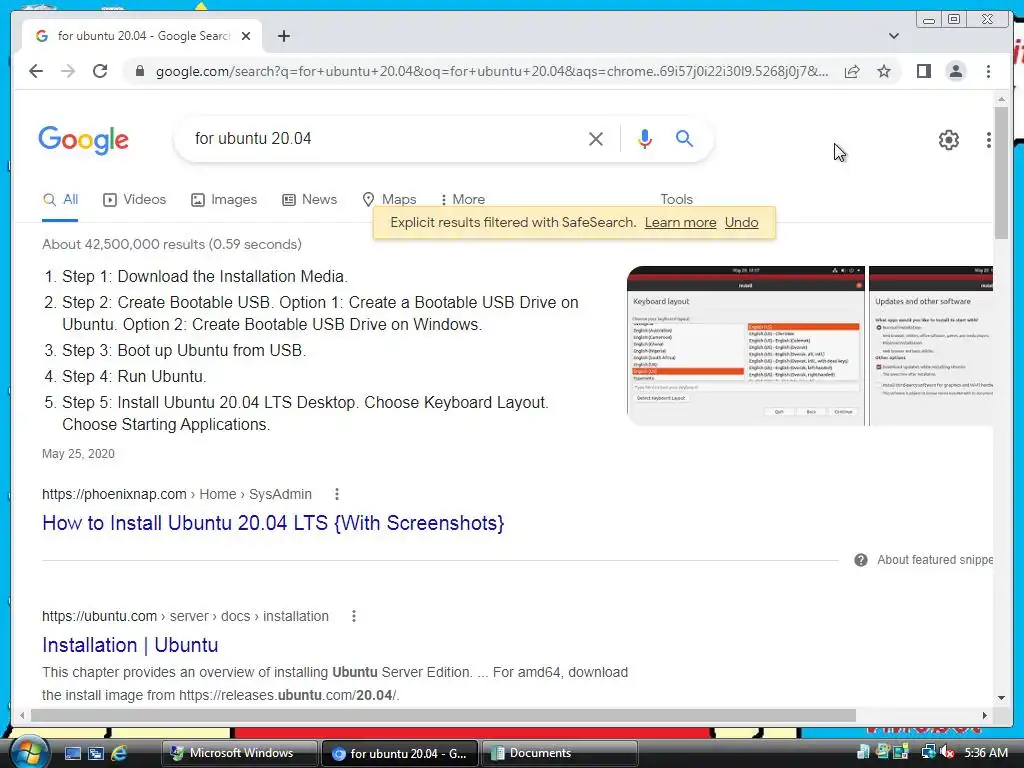Viewport: 1024px width, 768px height.
Task: Expand the More search categories
Action: (462, 200)
